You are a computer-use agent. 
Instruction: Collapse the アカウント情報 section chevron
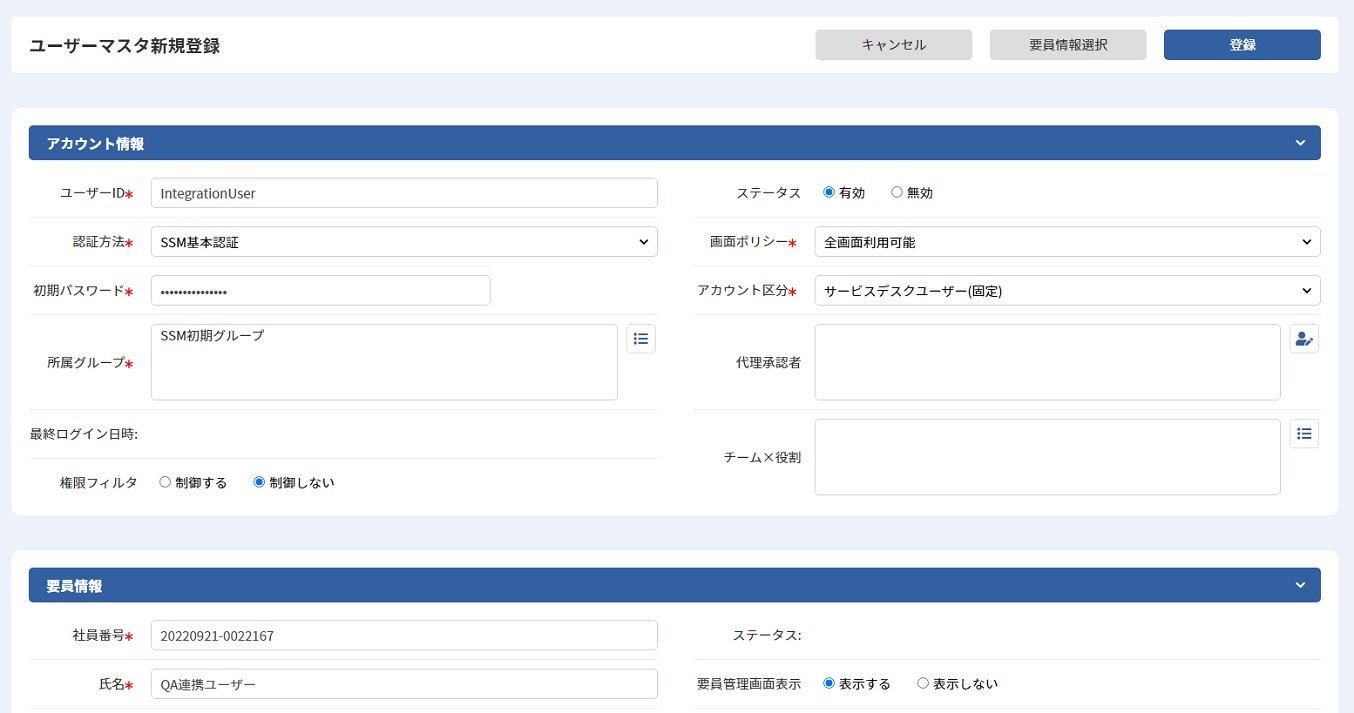[1300, 143]
